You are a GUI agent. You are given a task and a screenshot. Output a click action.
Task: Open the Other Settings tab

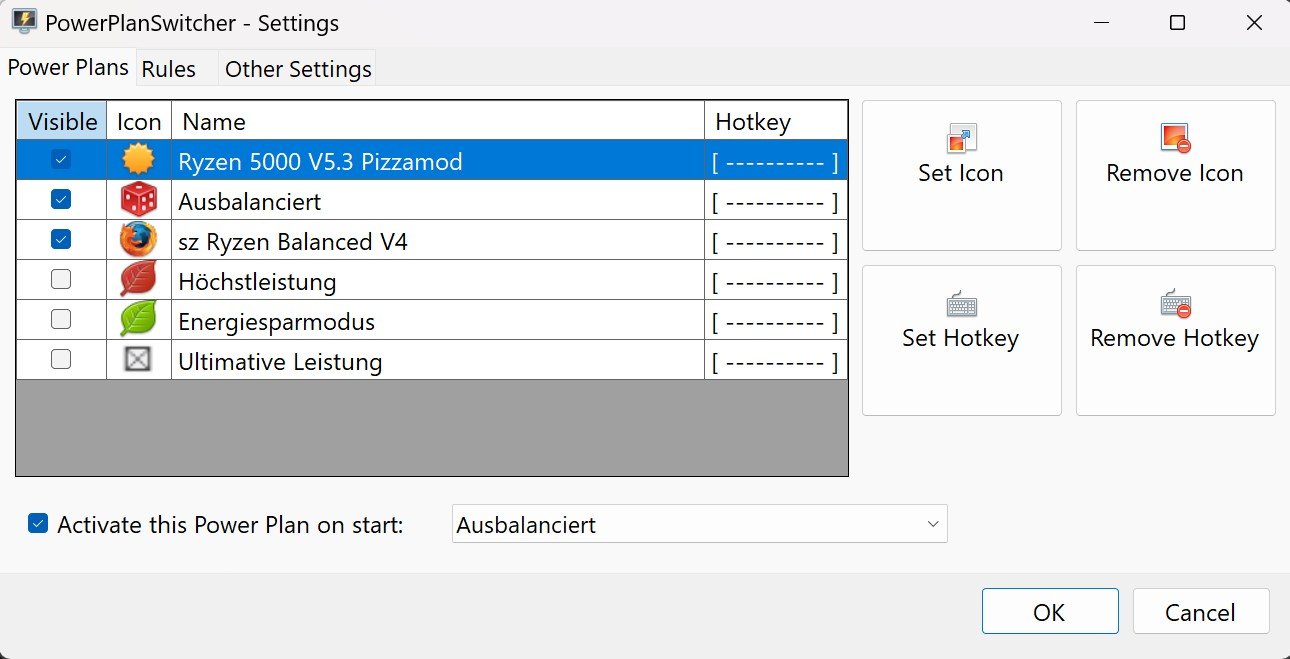pyautogui.click(x=298, y=69)
